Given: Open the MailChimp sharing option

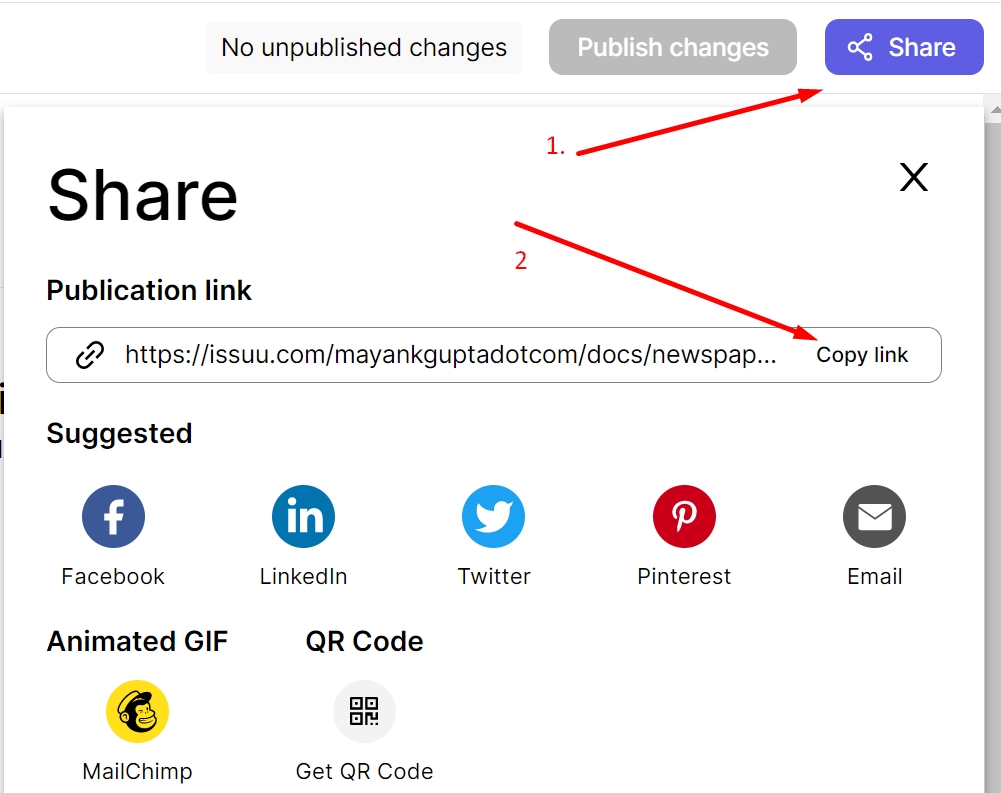Looking at the screenshot, I should [137, 711].
